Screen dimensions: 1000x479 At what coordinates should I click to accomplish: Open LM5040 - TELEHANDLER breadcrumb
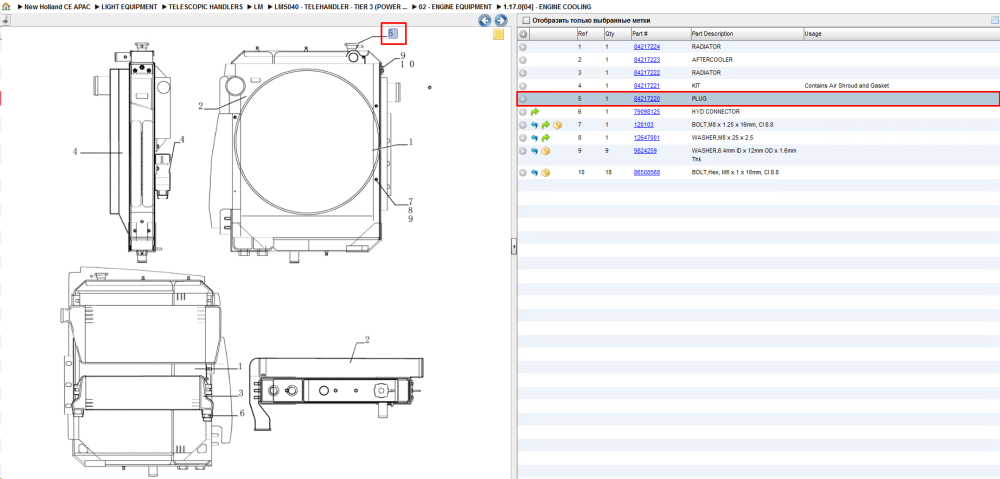[341, 6]
